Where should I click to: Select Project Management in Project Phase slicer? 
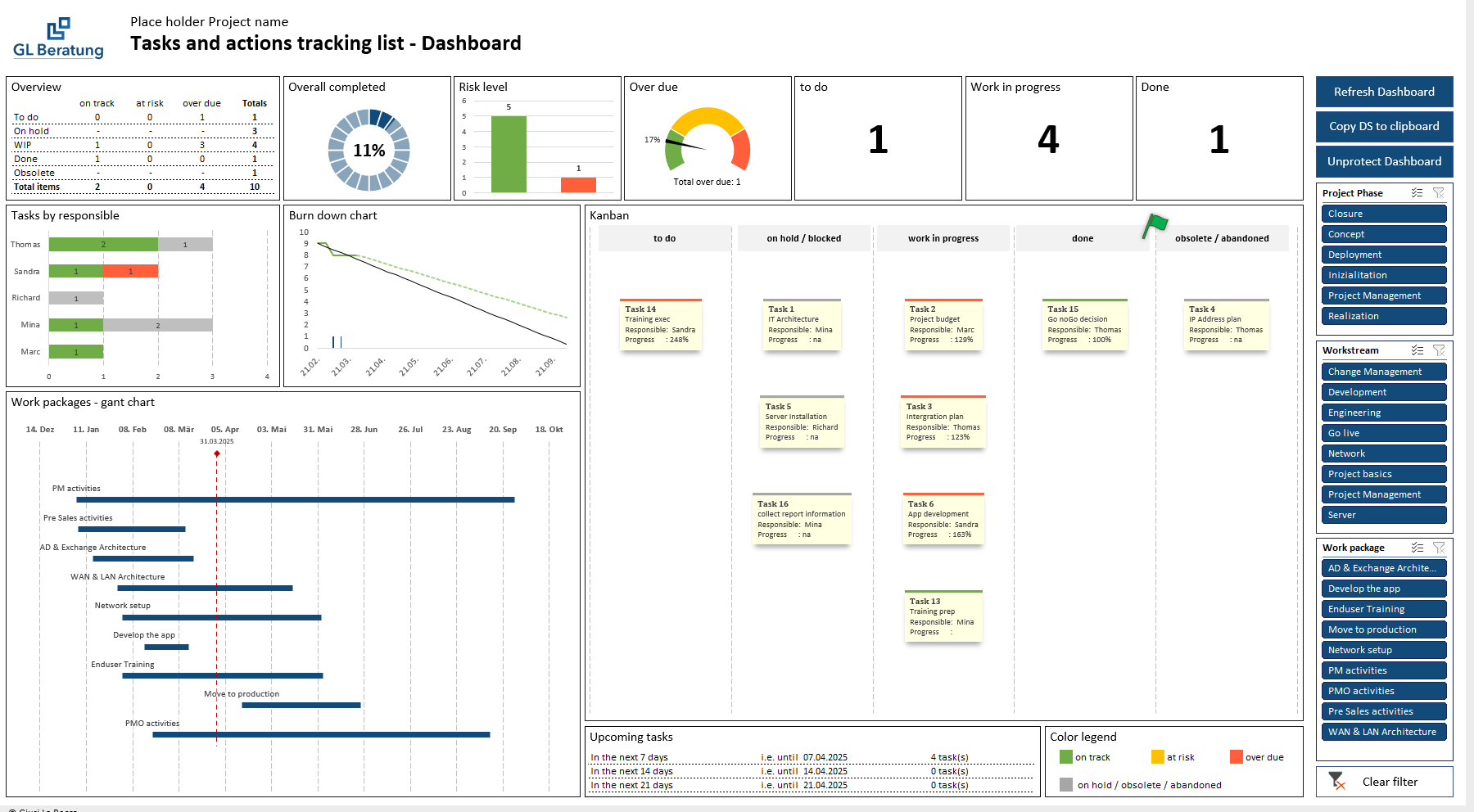(x=1384, y=295)
